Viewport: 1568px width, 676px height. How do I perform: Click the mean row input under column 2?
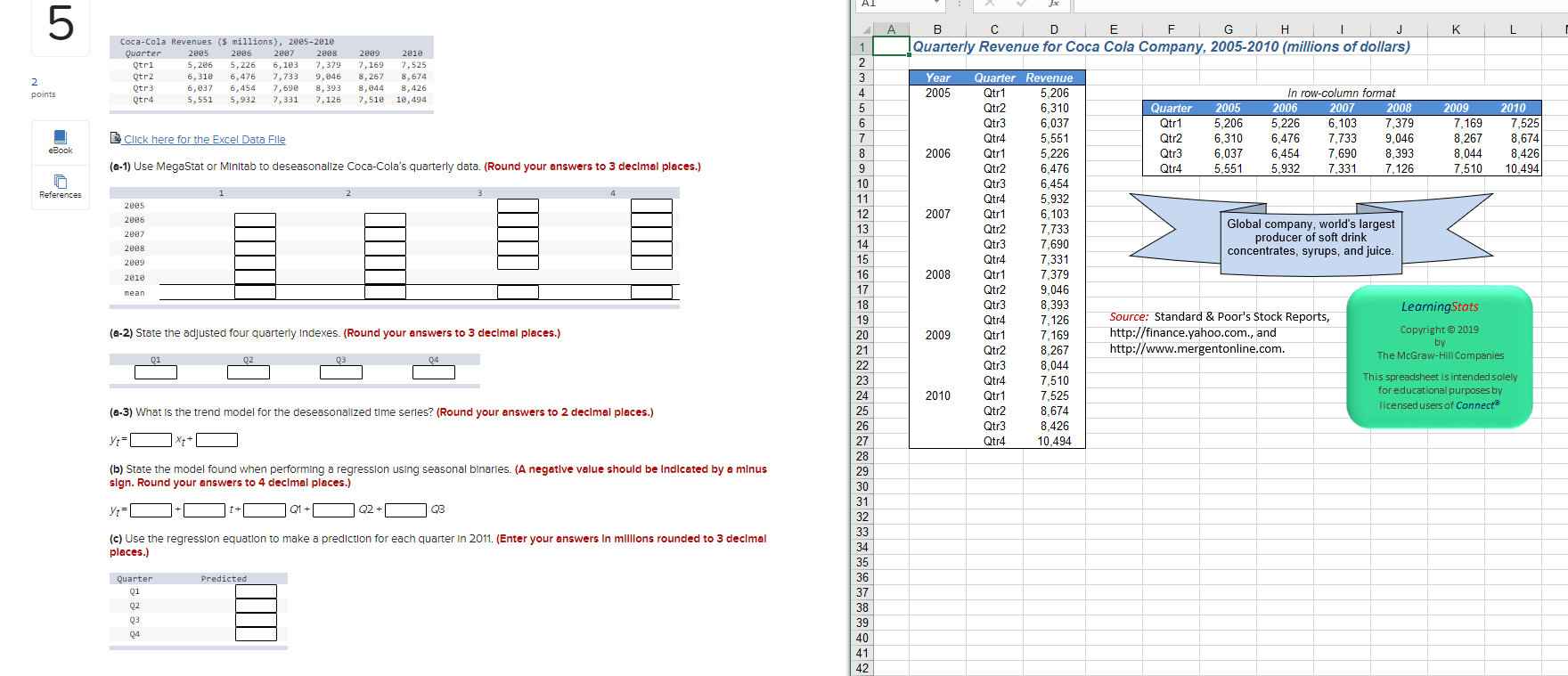pos(385,292)
